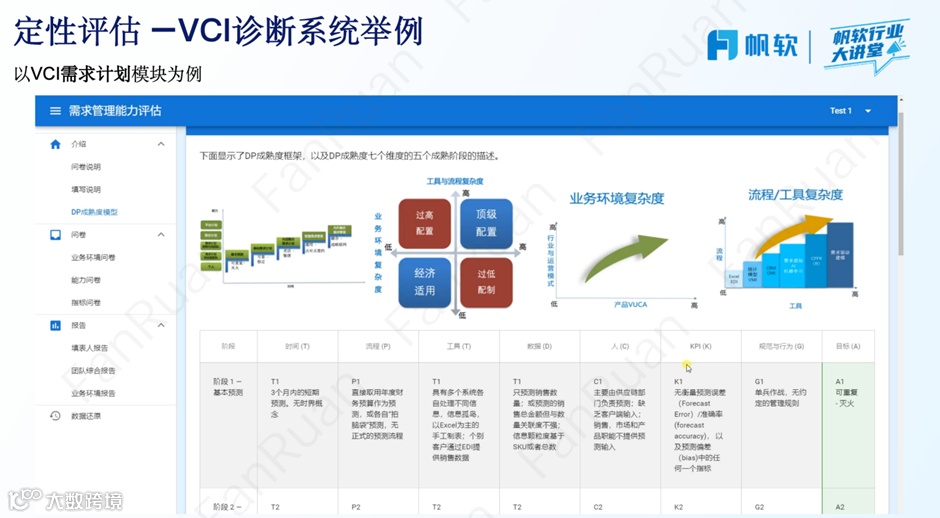Click the DP maturity staircase diagram

pyautogui.click(x=282, y=249)
